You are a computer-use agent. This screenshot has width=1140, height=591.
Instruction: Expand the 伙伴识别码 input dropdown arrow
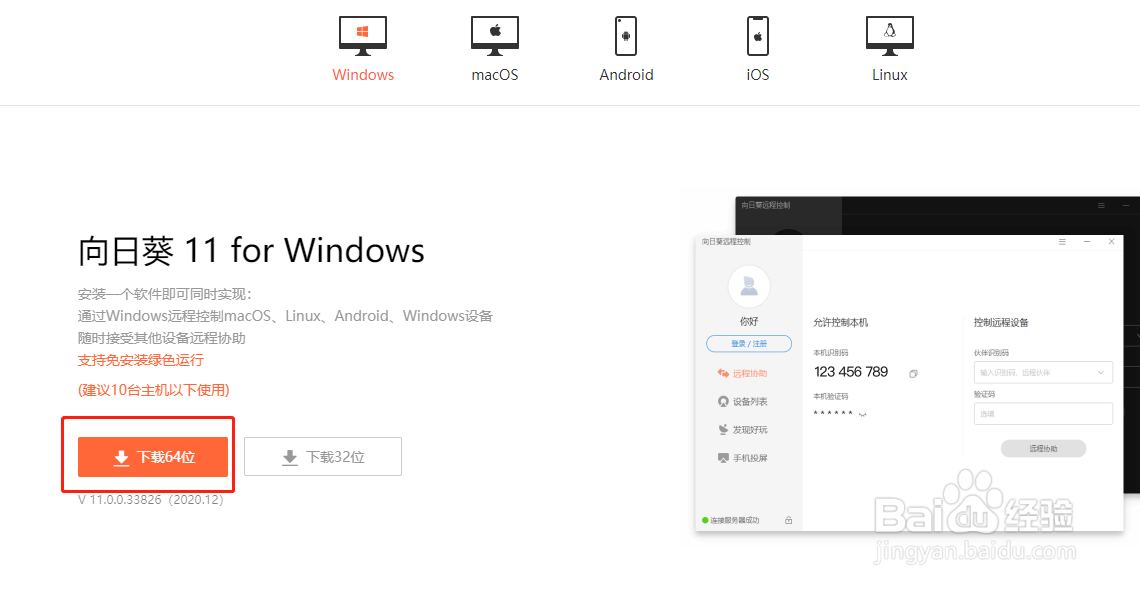[x=1101, y=372]
